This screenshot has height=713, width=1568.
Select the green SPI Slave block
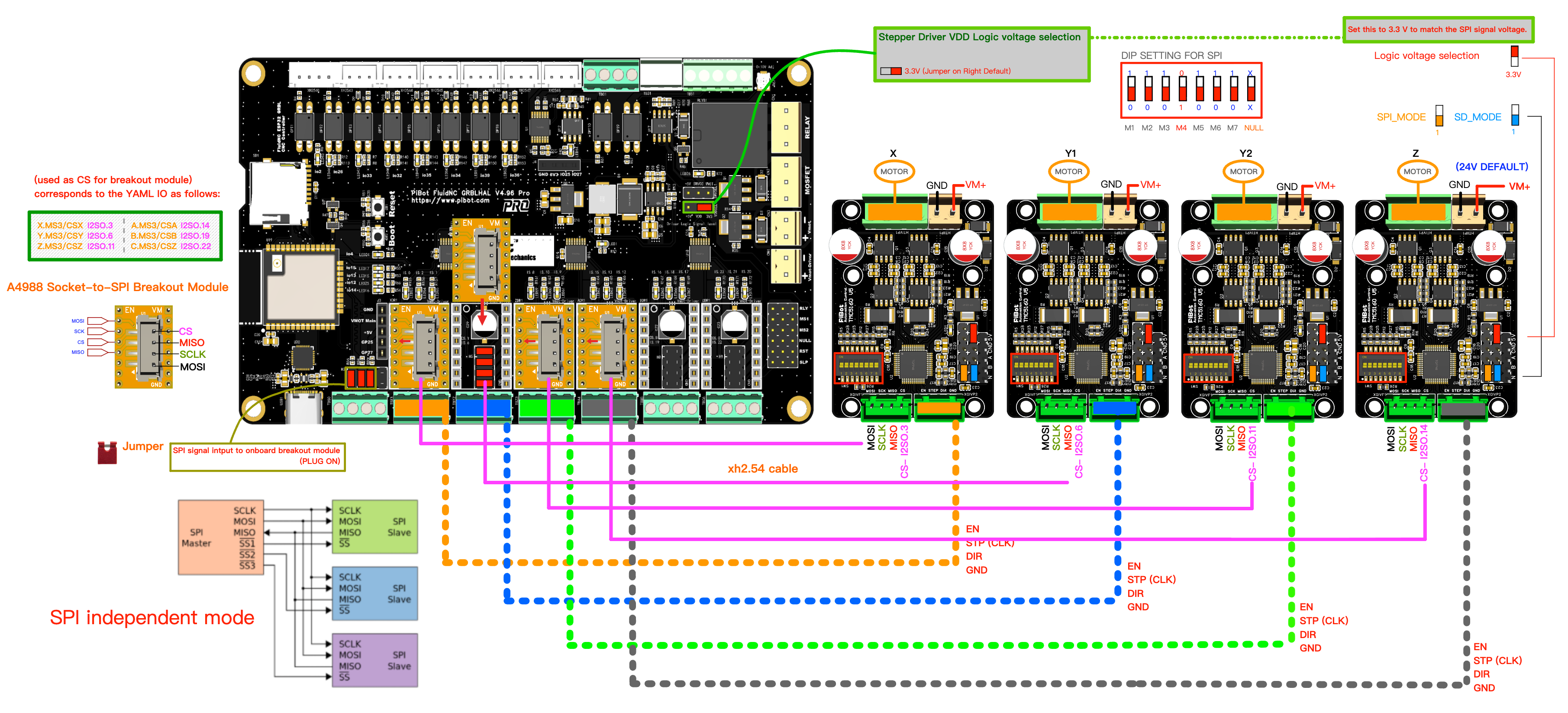click(x=375, y=527)
